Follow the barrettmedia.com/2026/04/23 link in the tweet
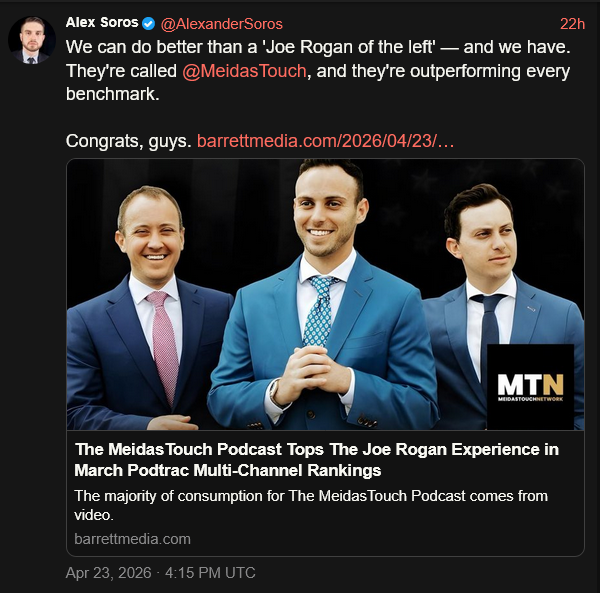The image size is (600, 593). click(326, 141)
